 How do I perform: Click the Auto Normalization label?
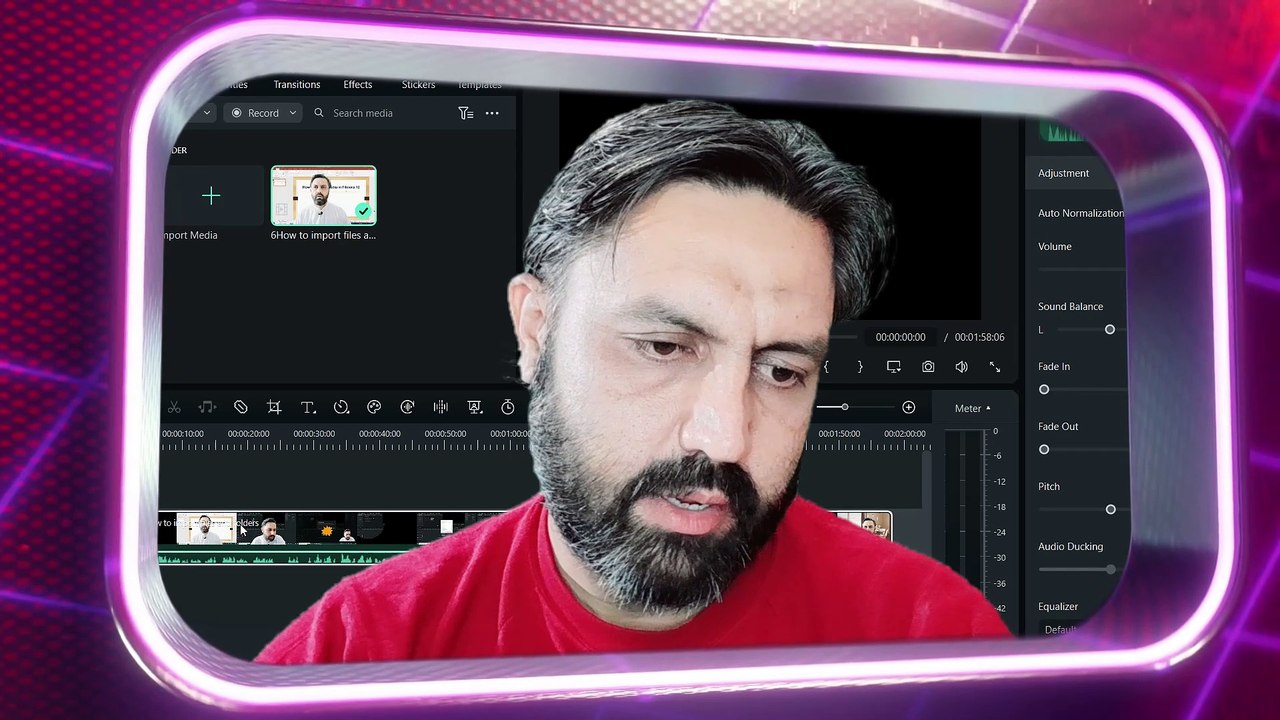click(x=1081, y=213)
